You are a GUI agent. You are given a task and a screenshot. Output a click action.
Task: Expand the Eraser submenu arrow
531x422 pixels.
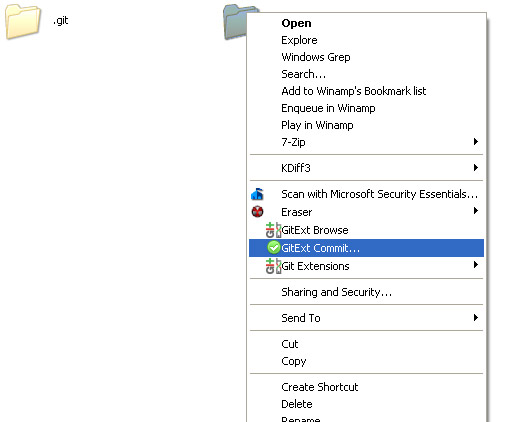click(x=476, y=211)
